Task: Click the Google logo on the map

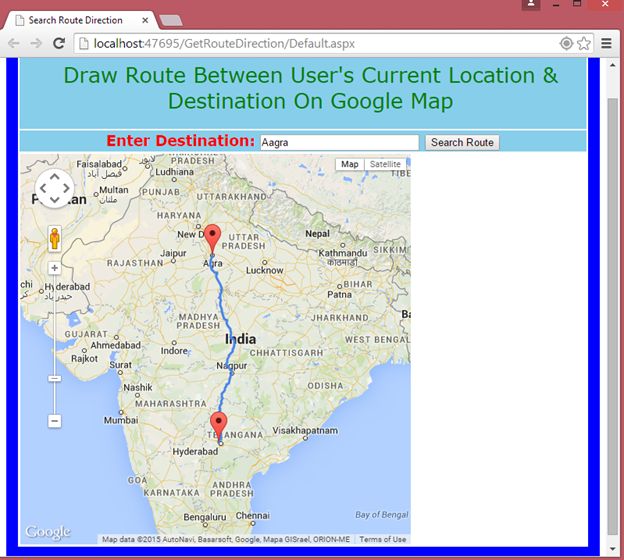Action: click(x=48, y=532)
